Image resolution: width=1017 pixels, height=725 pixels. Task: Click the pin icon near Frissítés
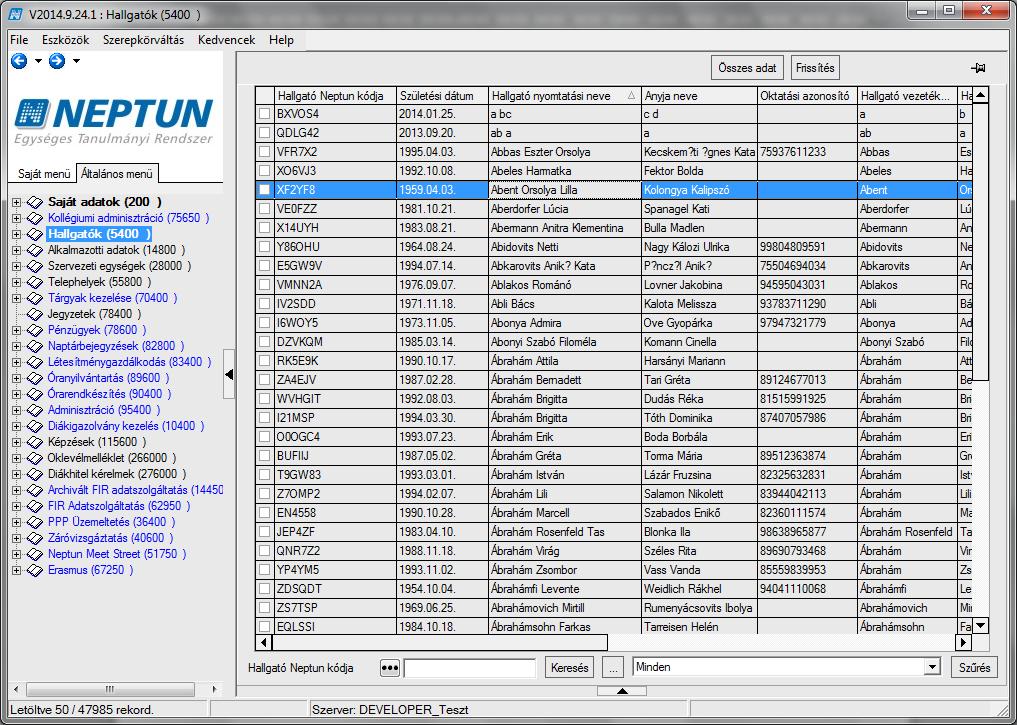[978, 68]
